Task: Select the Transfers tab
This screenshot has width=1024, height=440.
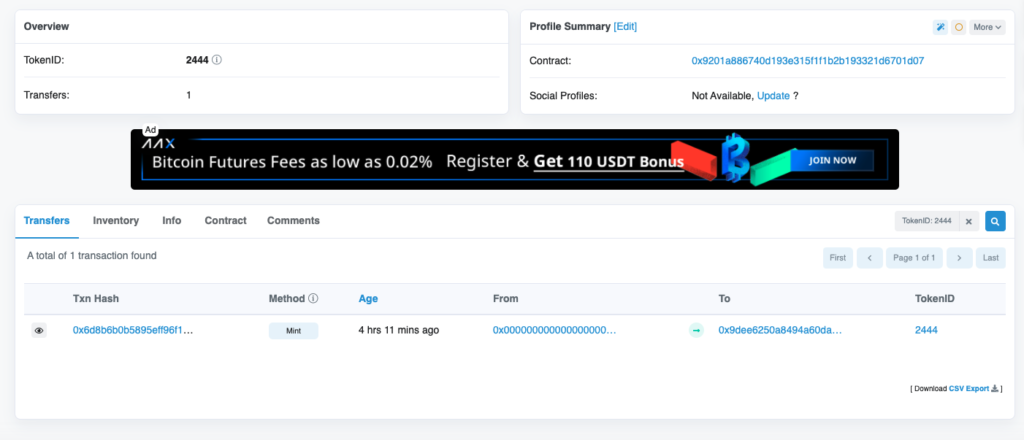Action: tap(46, 221)
